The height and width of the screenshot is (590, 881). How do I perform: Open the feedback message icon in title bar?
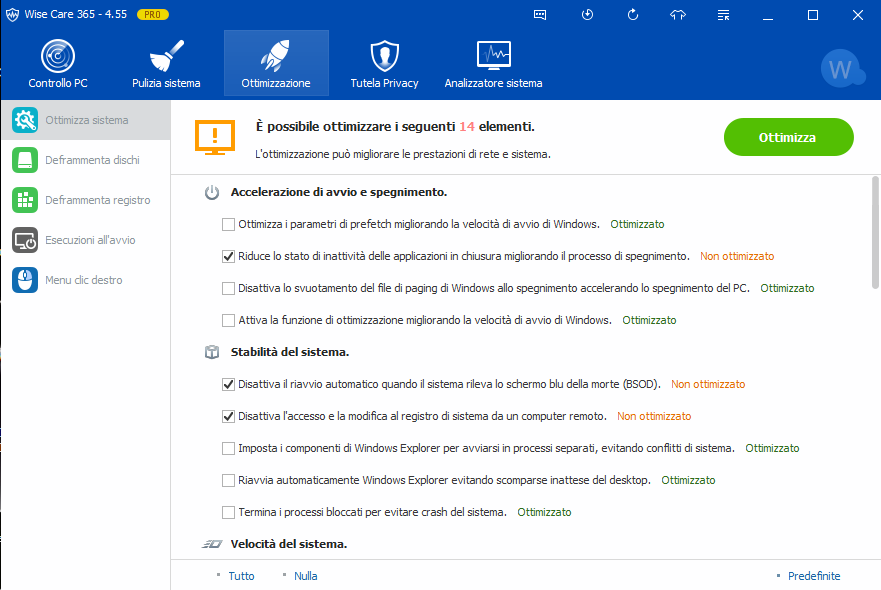pyautogui.click(x=540, y=15)
